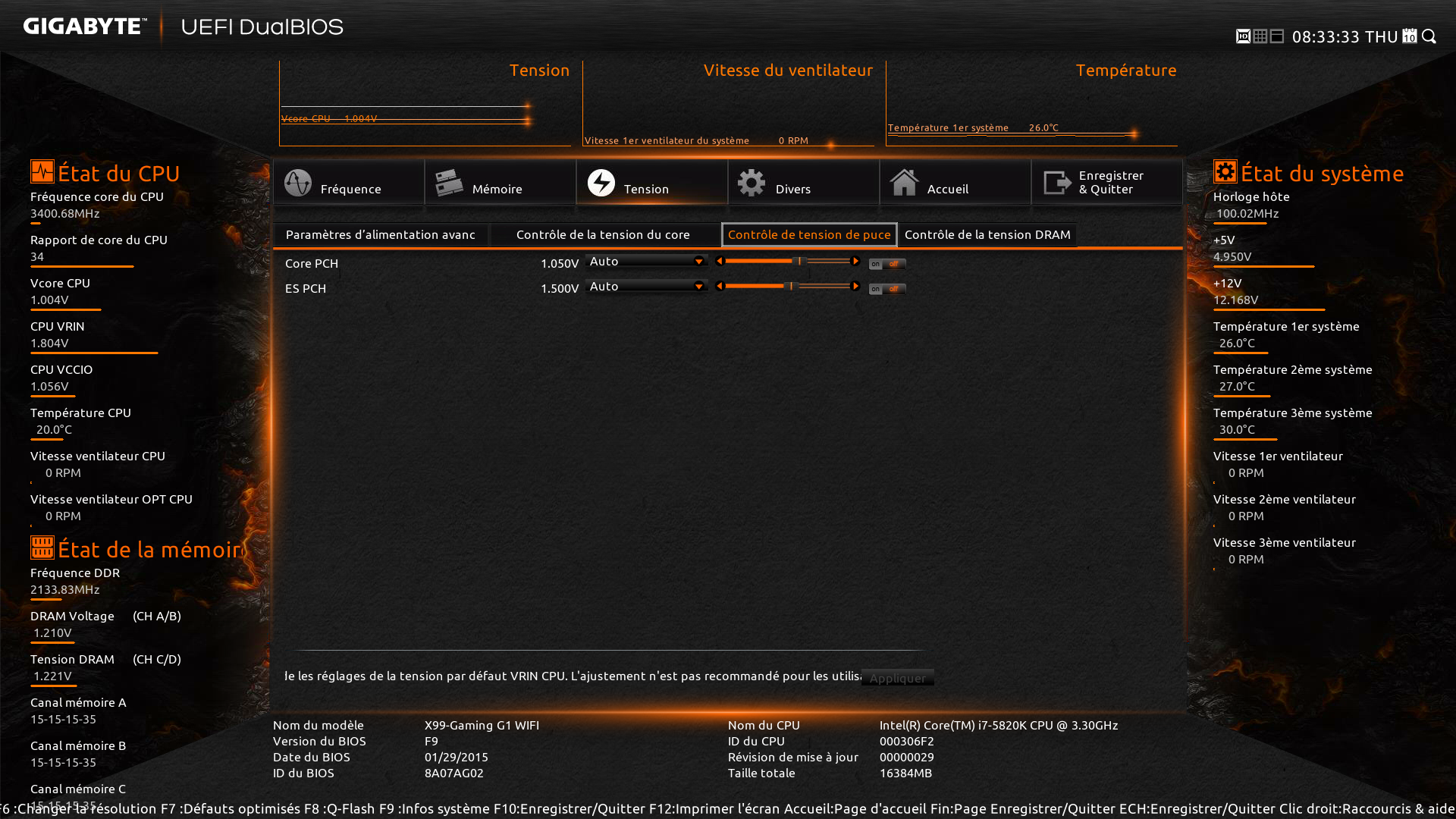Viewport: 1456px width, 819px height.
Task: Click the GIGABYTE logo
Action: [85, 27]
